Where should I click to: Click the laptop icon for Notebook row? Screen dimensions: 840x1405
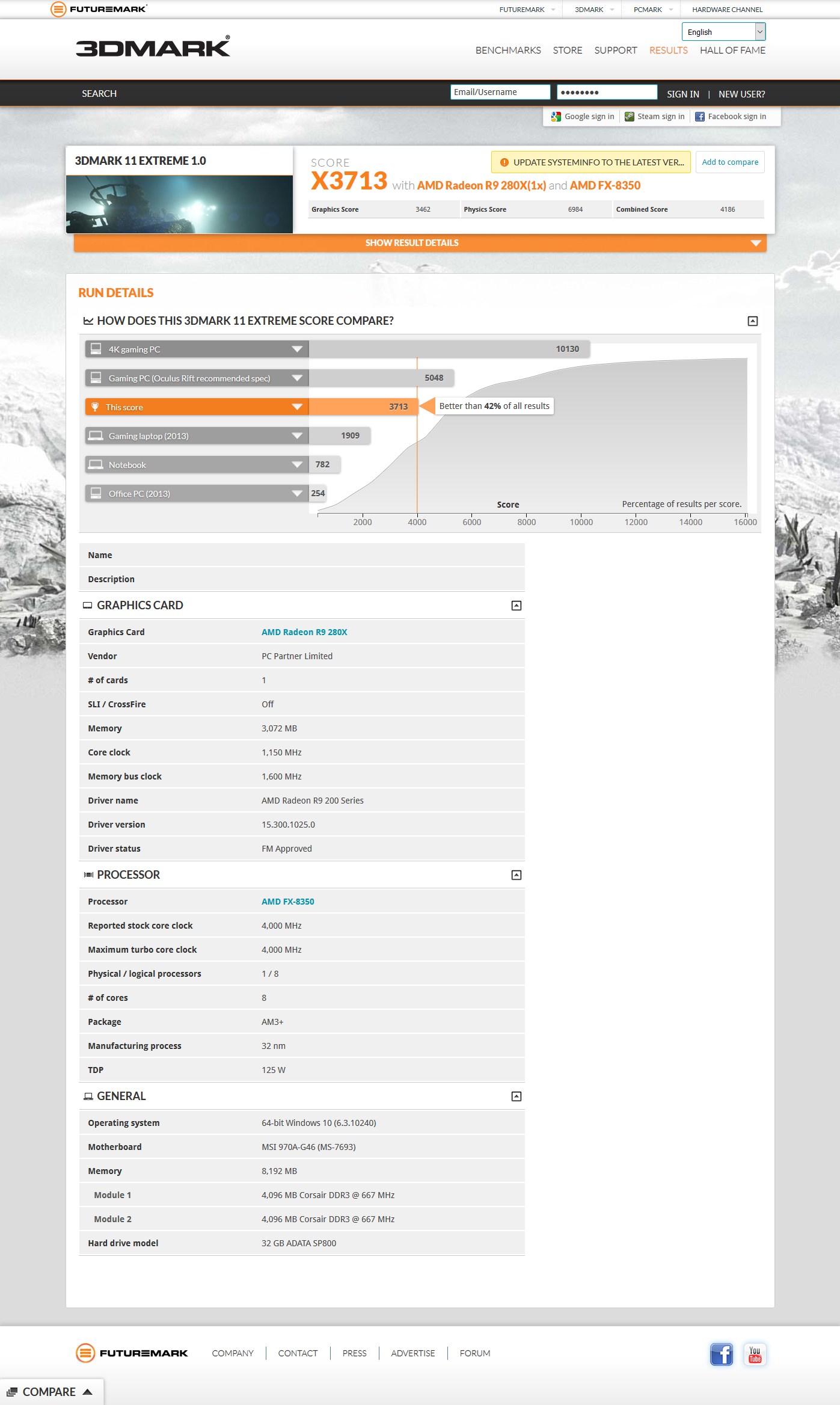click(96, 465)
